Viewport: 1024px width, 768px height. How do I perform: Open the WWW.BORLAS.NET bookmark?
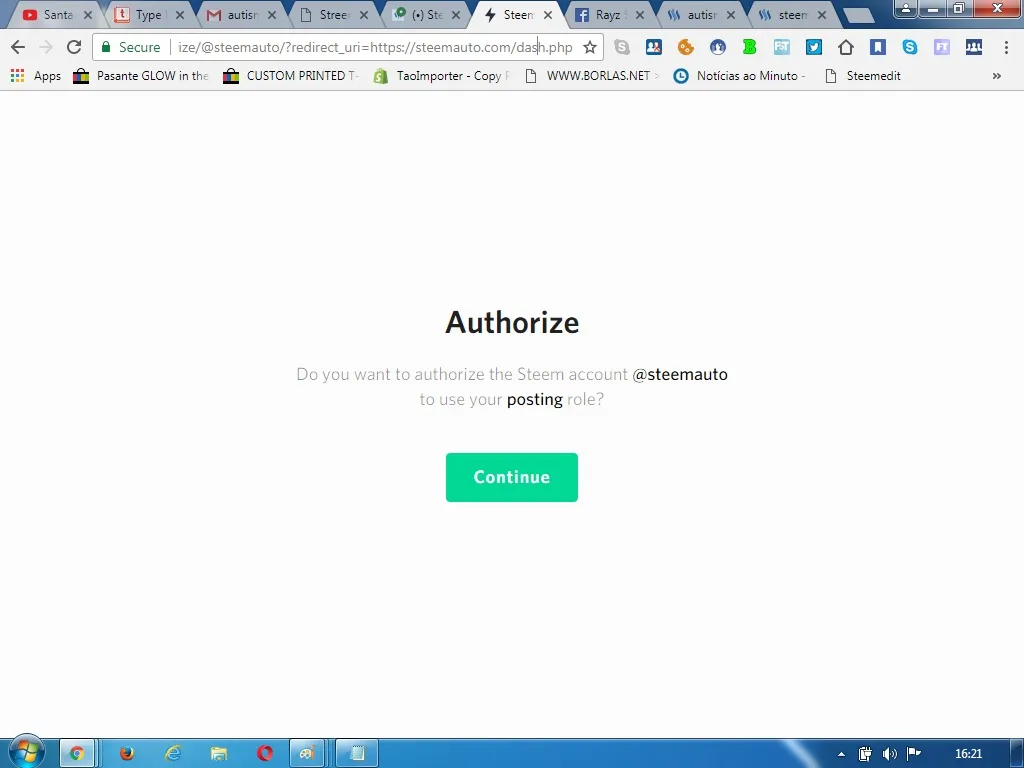592,76
